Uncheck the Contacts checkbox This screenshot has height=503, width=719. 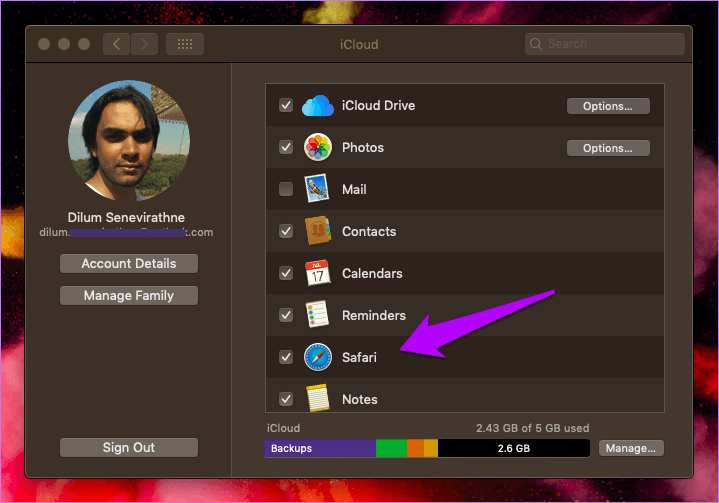click(286, 231)
